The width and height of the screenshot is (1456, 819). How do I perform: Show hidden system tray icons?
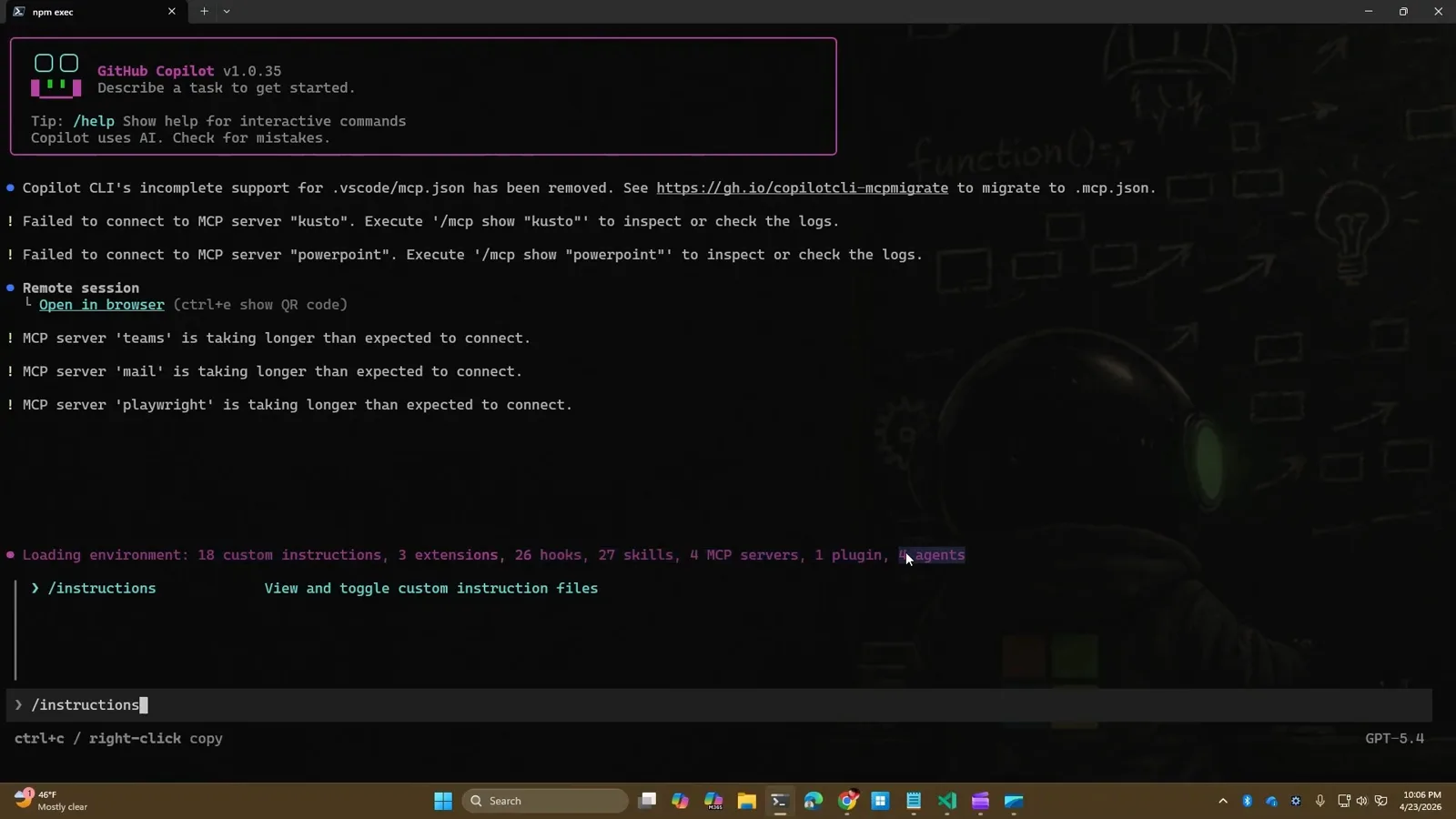tap(1223, 801)
